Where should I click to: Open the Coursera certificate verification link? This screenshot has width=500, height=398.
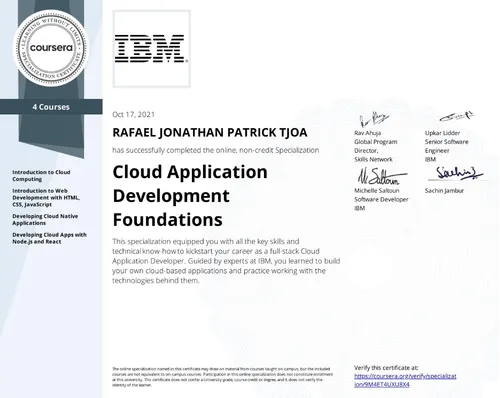click(405, 380)
